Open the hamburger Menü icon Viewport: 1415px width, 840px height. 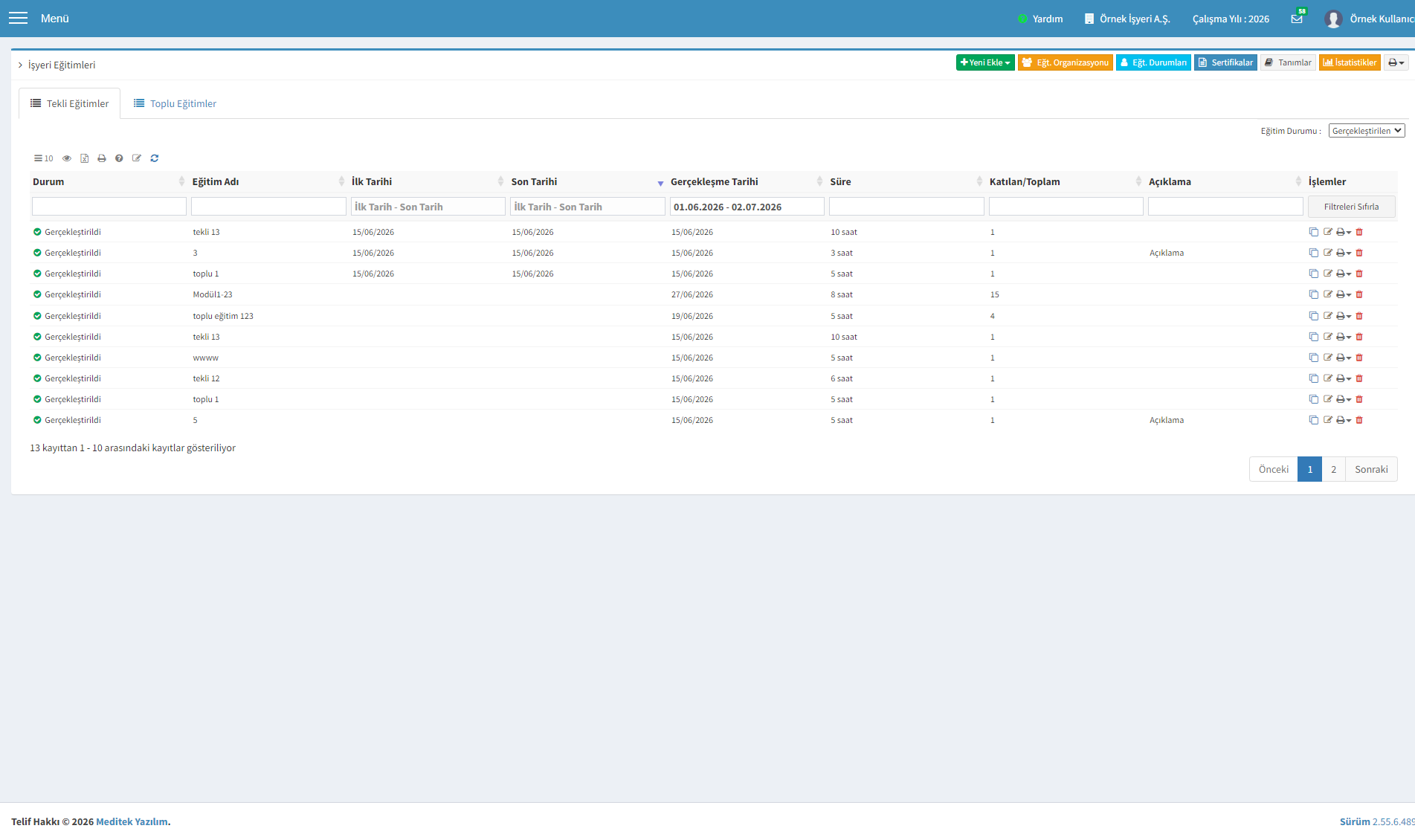pyautogui.click(x=18, y=18)
